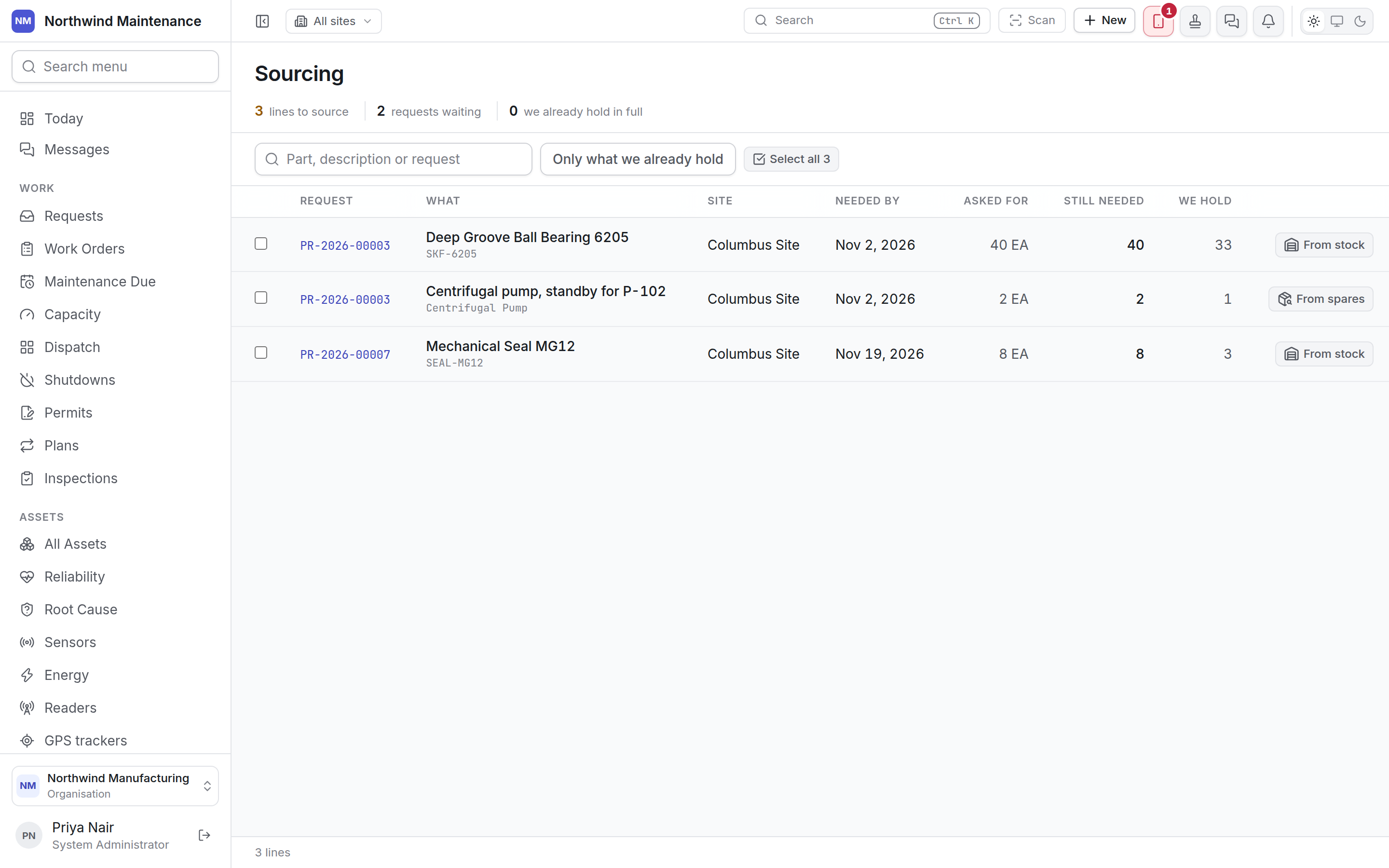This screenshot has height=868, width=1389.
Task: Expand Northwind Manufacturing organisation switcher
Action: tap(115, 786)
